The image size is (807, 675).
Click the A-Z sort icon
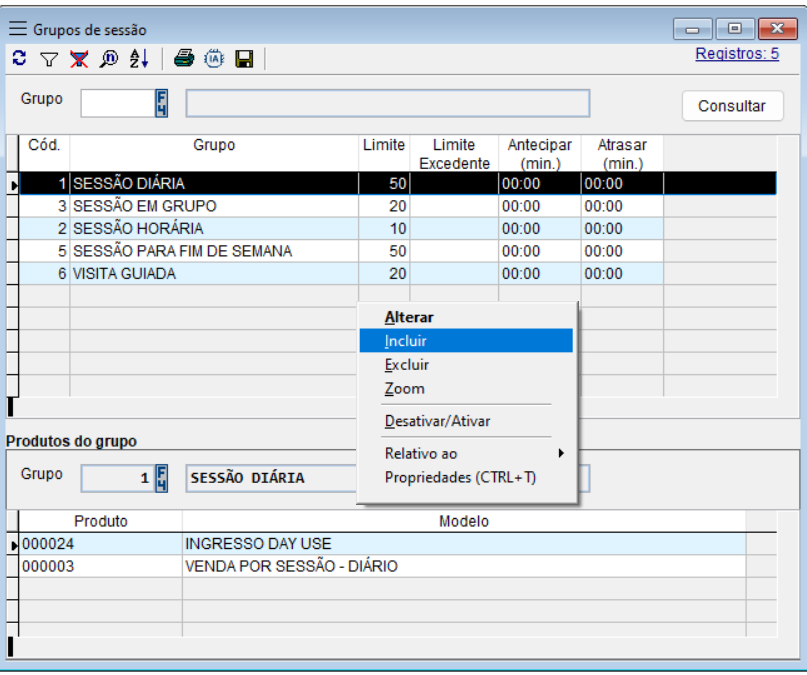click(138, 59)
